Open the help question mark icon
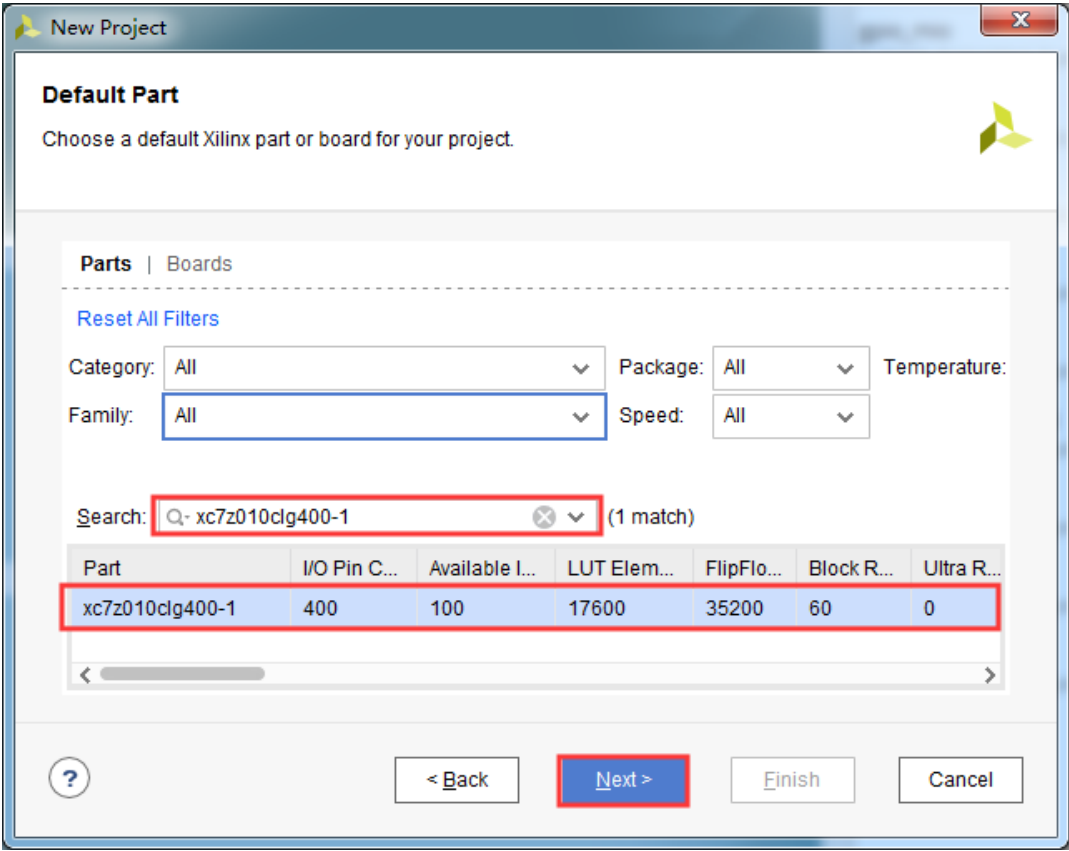 70,778
